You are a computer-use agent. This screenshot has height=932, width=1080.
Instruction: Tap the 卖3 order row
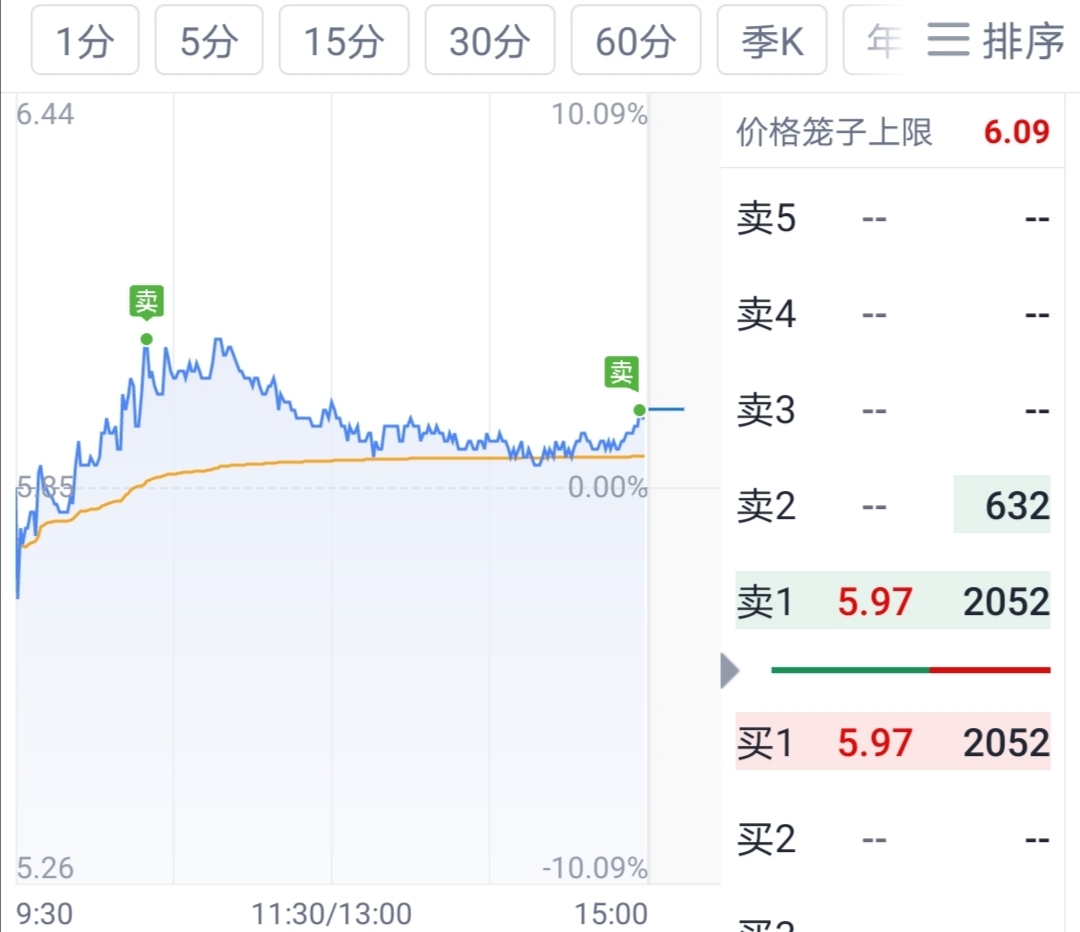click(x=892, y=411)
